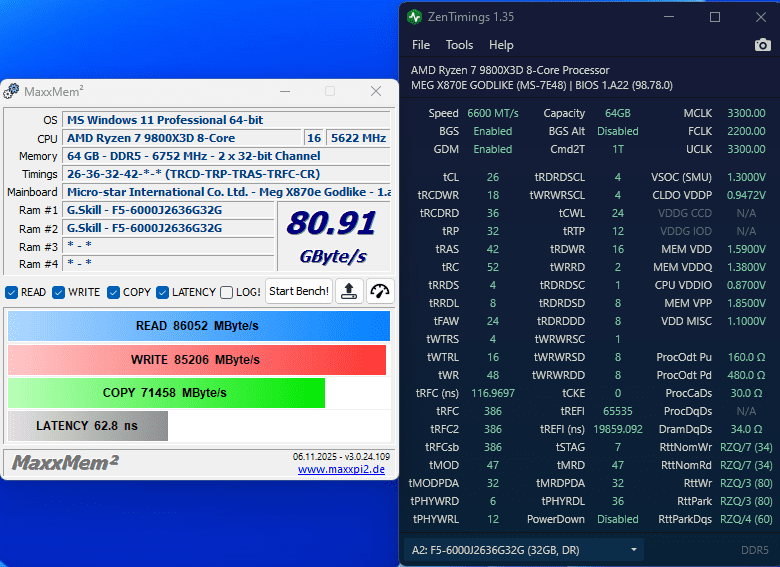Image resolution: width=780 pixels, height=567 pixels.
Task: Click the FCLK 2200.00 value
Action: (x=746, y=131)
